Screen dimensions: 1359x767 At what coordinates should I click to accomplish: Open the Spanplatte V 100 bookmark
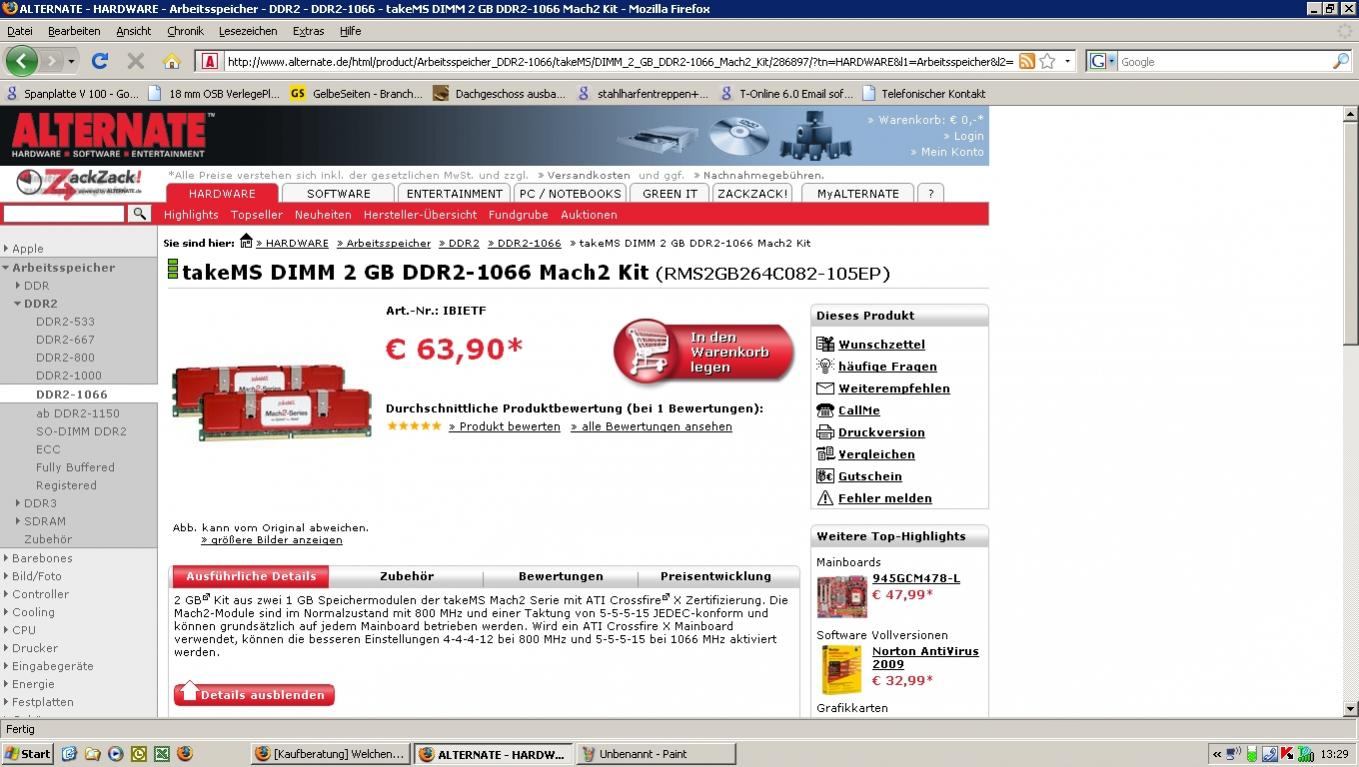(73, 93)
